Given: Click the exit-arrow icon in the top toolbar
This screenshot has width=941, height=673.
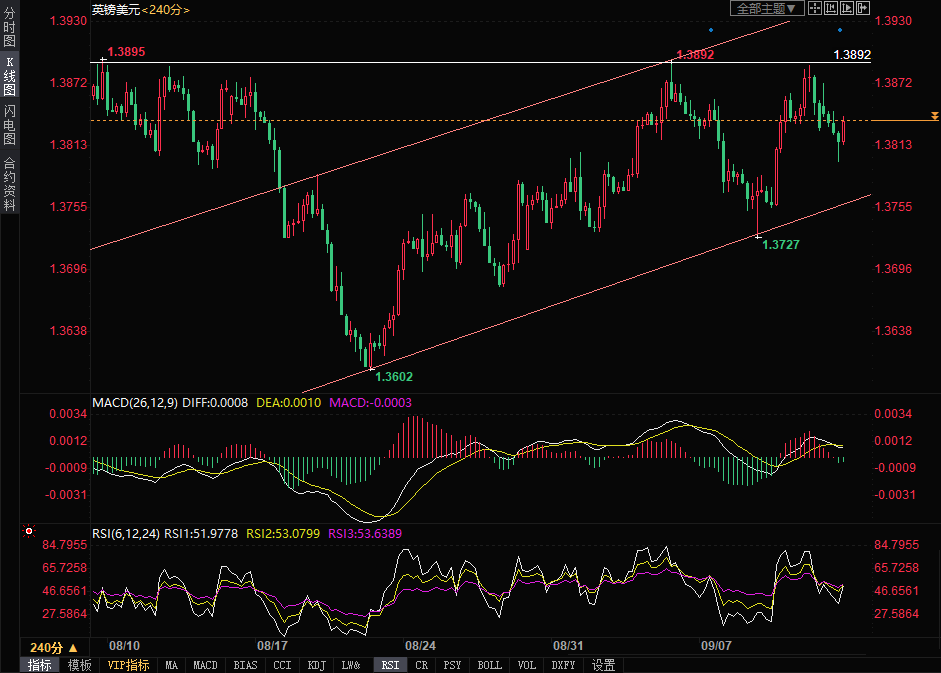Looking at the screenshot, I should [863, 8].
